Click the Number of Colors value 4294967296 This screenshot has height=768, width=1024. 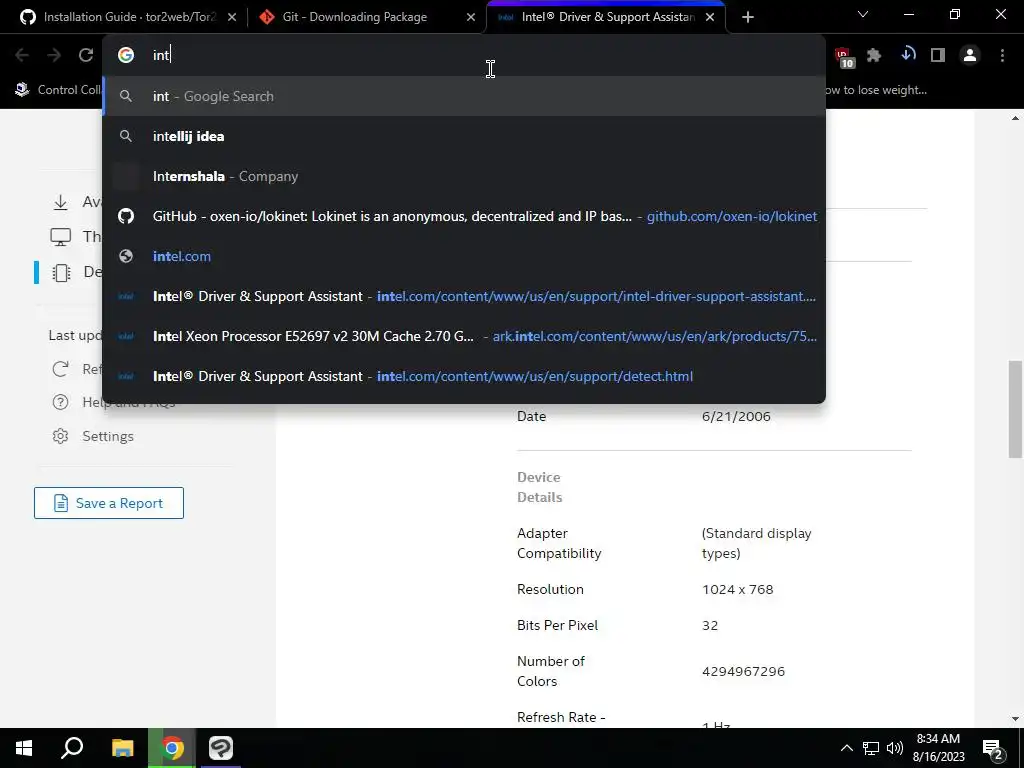(743, 671)
